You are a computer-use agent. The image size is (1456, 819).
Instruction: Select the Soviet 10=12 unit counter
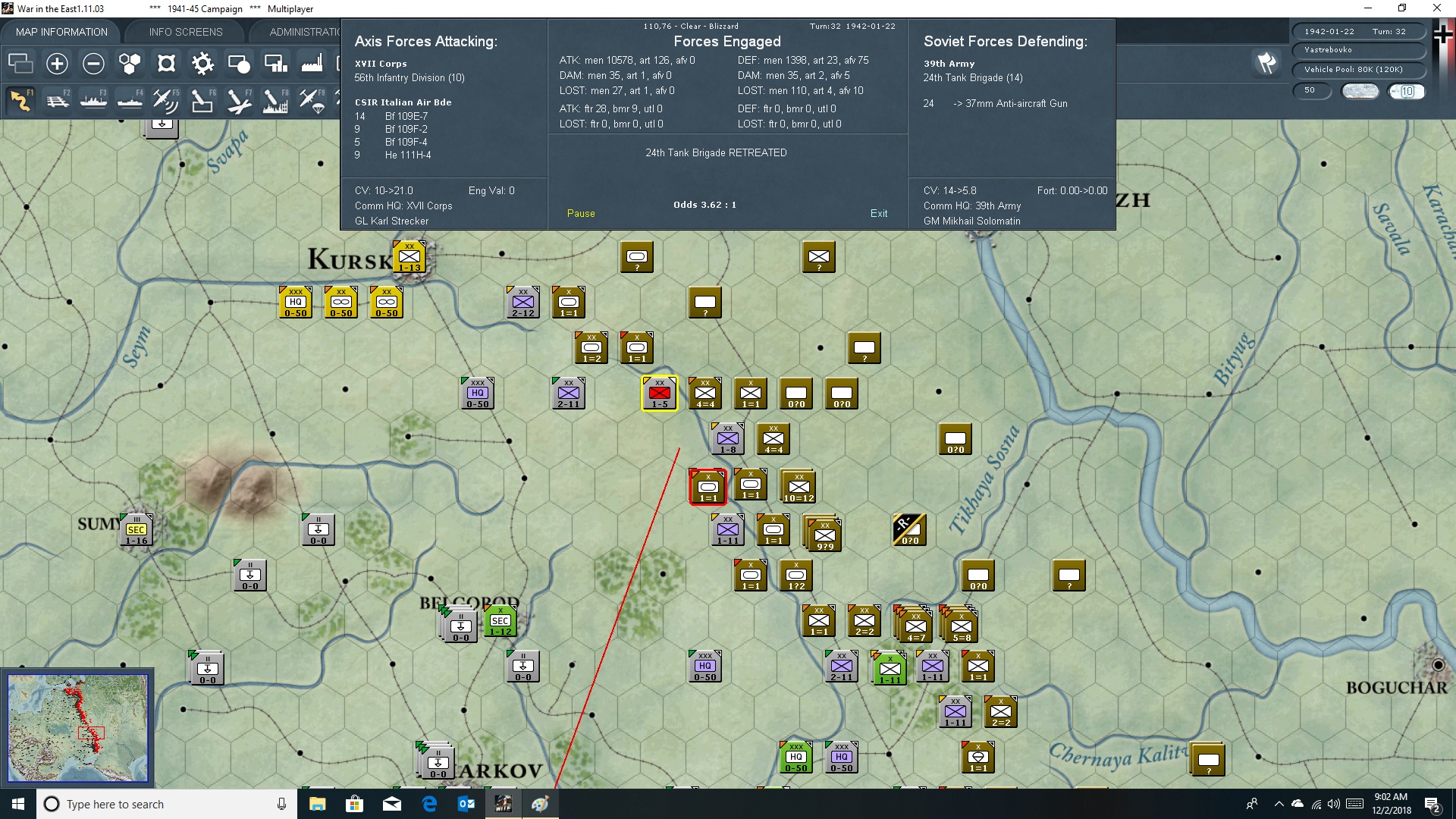[x=799, y=487]
